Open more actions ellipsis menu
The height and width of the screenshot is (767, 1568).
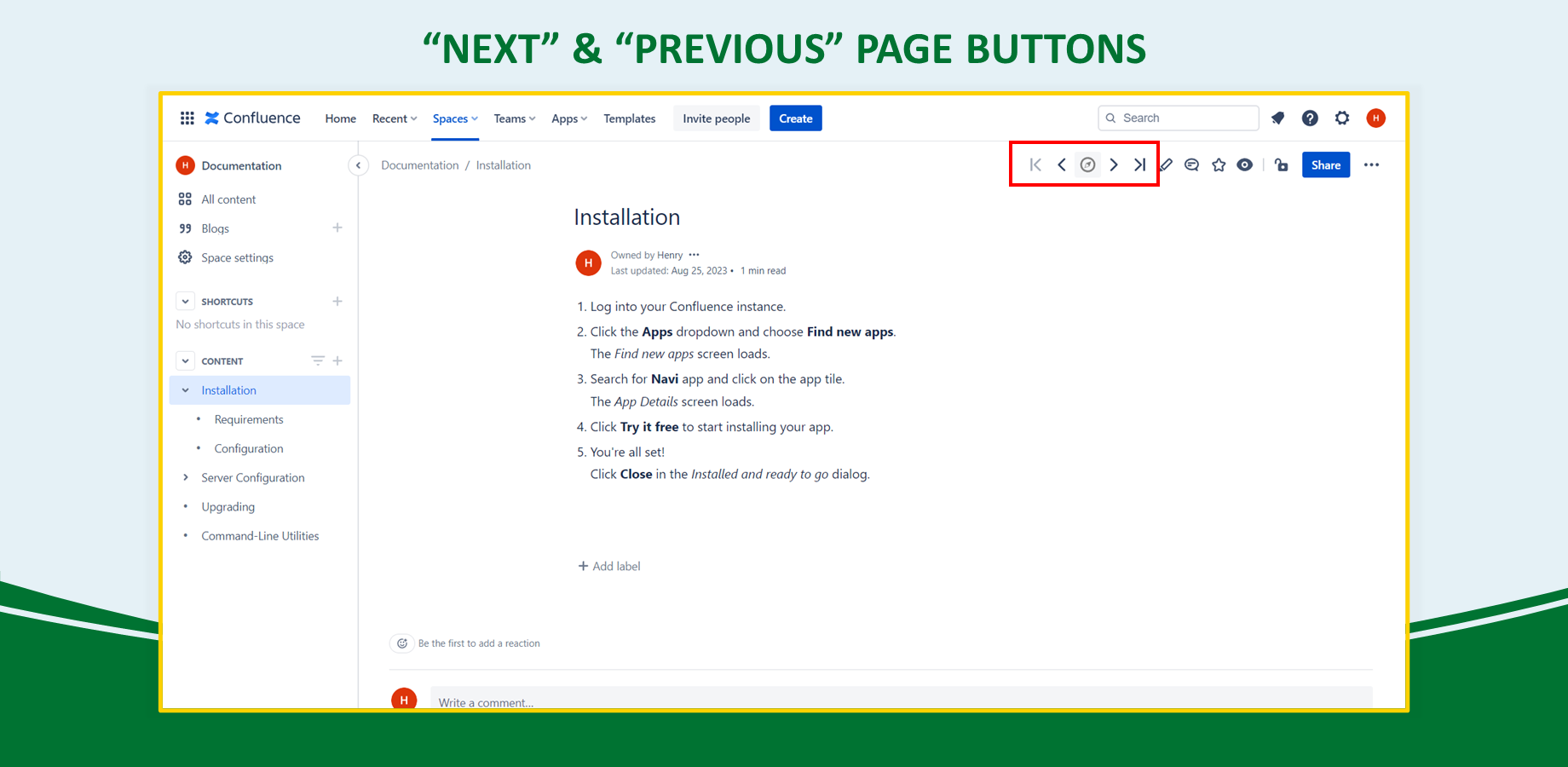(1371, 164)
